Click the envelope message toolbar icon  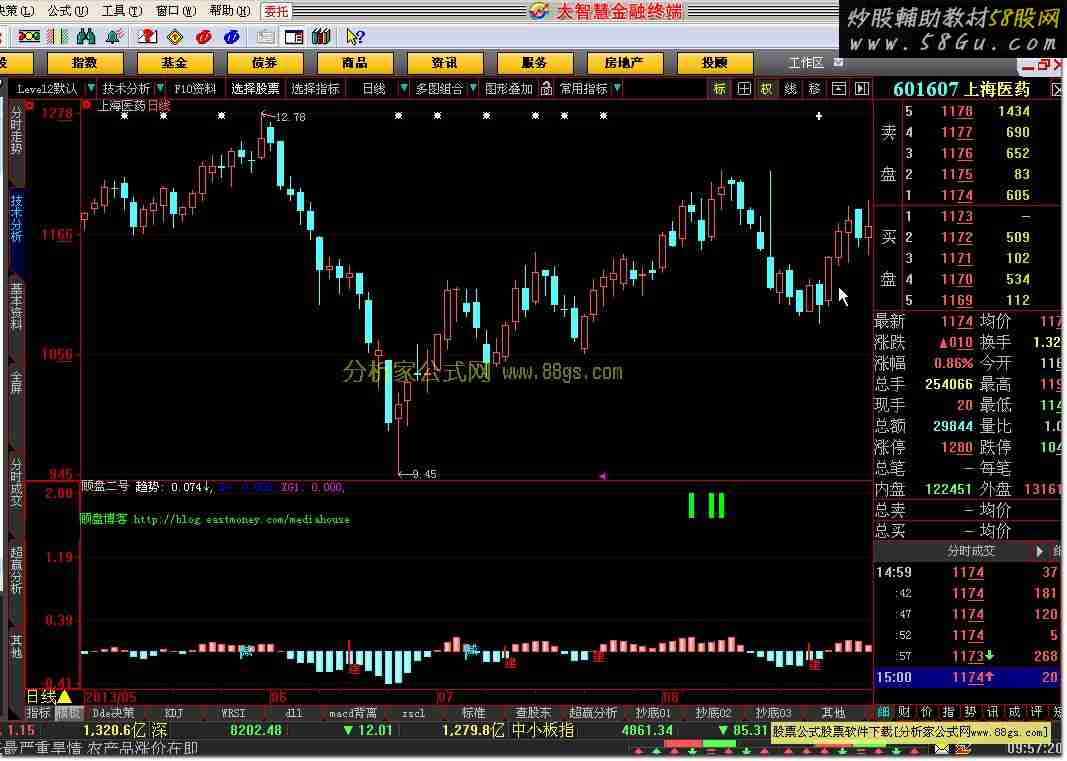[x=147, y=37]
